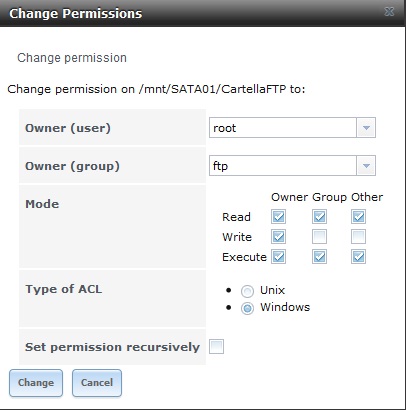Close the Change Permissions dialog
The width and height of the screenshot is (406, 410).
(x=389, y=12)
